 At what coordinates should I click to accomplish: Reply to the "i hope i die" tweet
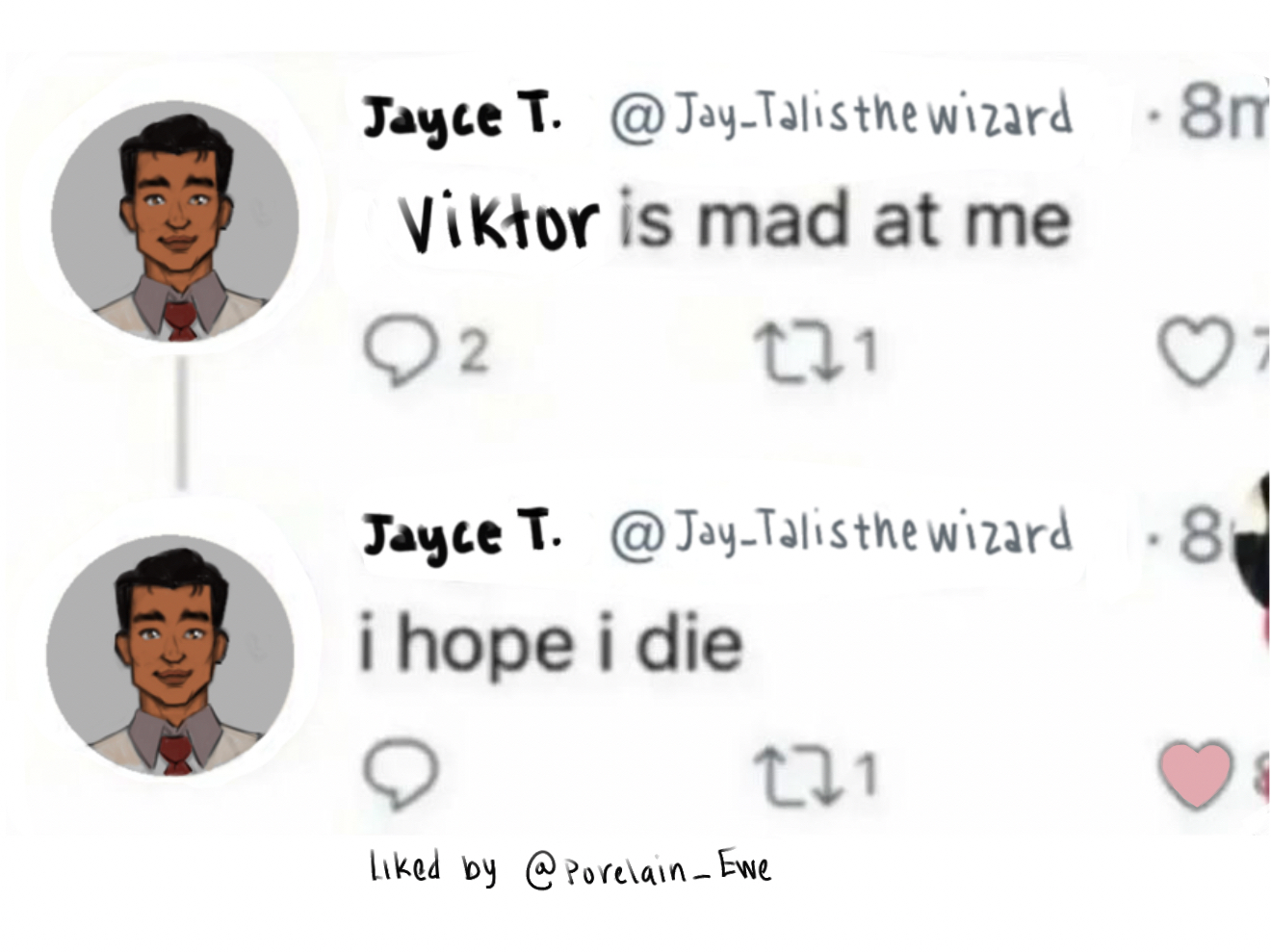point(401,774)
